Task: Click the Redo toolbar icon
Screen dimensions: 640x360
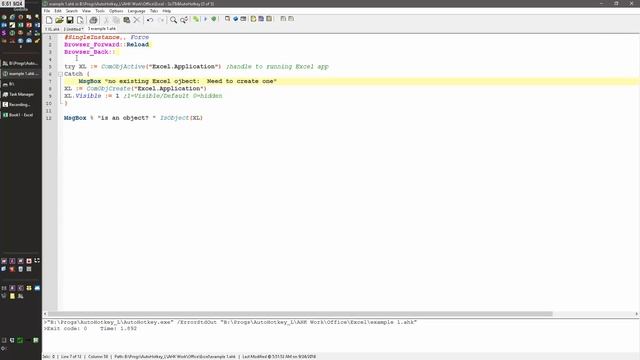Action: point(161,20)
